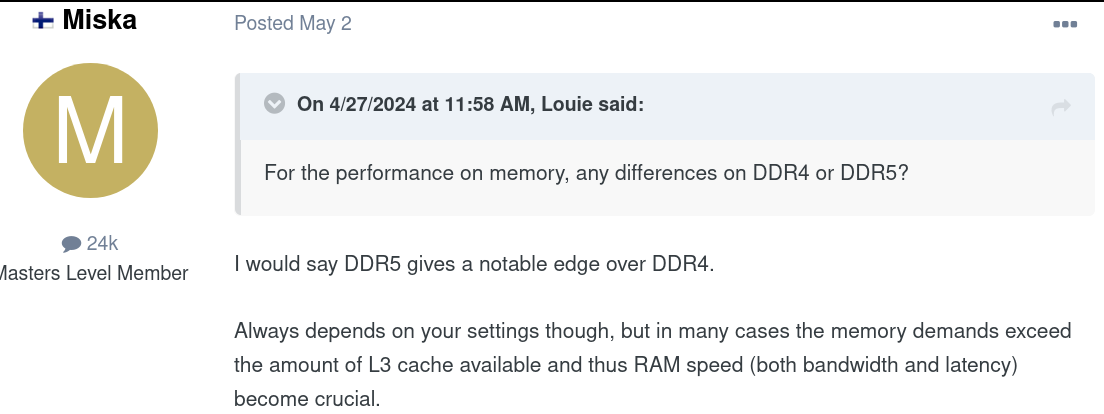
Task: Open the three-dot post options menu
Action: pos(1065,24)
